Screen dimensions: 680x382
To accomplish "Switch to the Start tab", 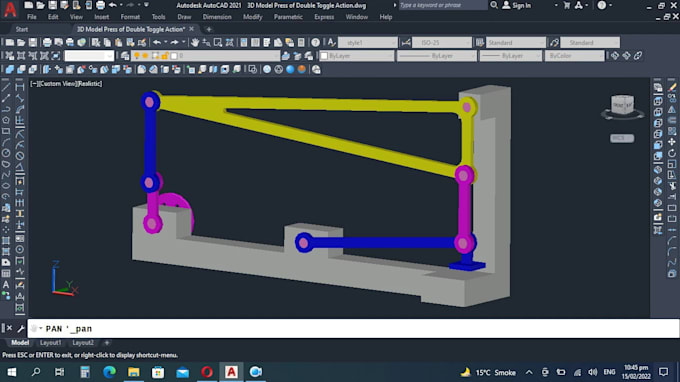I will (22, 29).
